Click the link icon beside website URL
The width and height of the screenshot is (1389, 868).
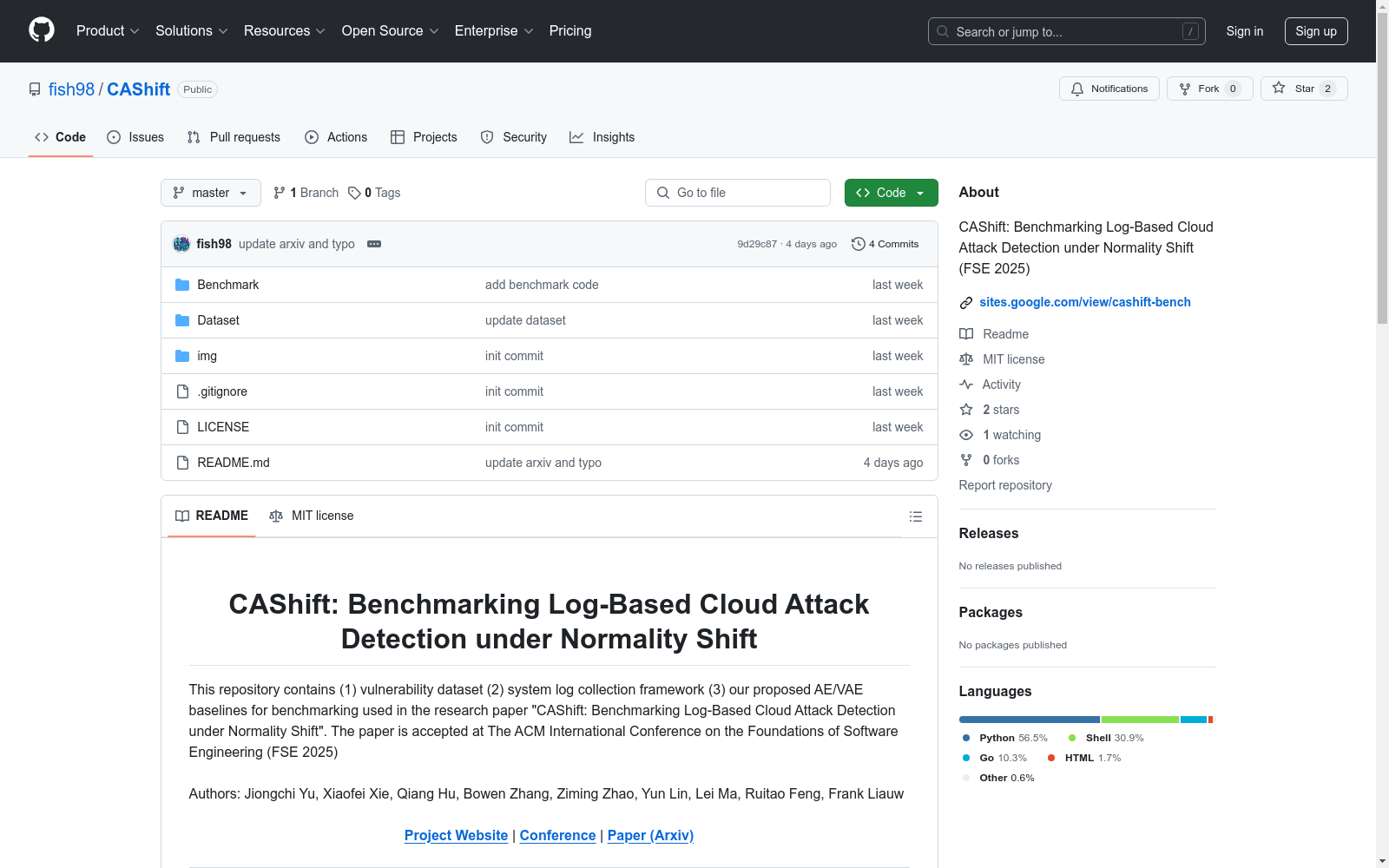(x=966, y=303)
